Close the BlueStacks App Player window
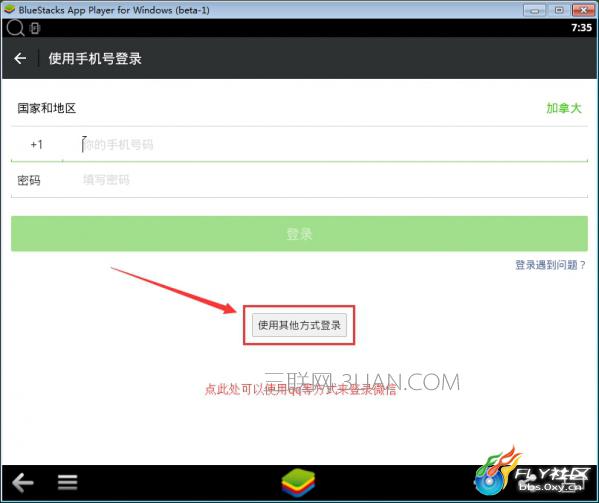599x503 pixels. point(583,10)
